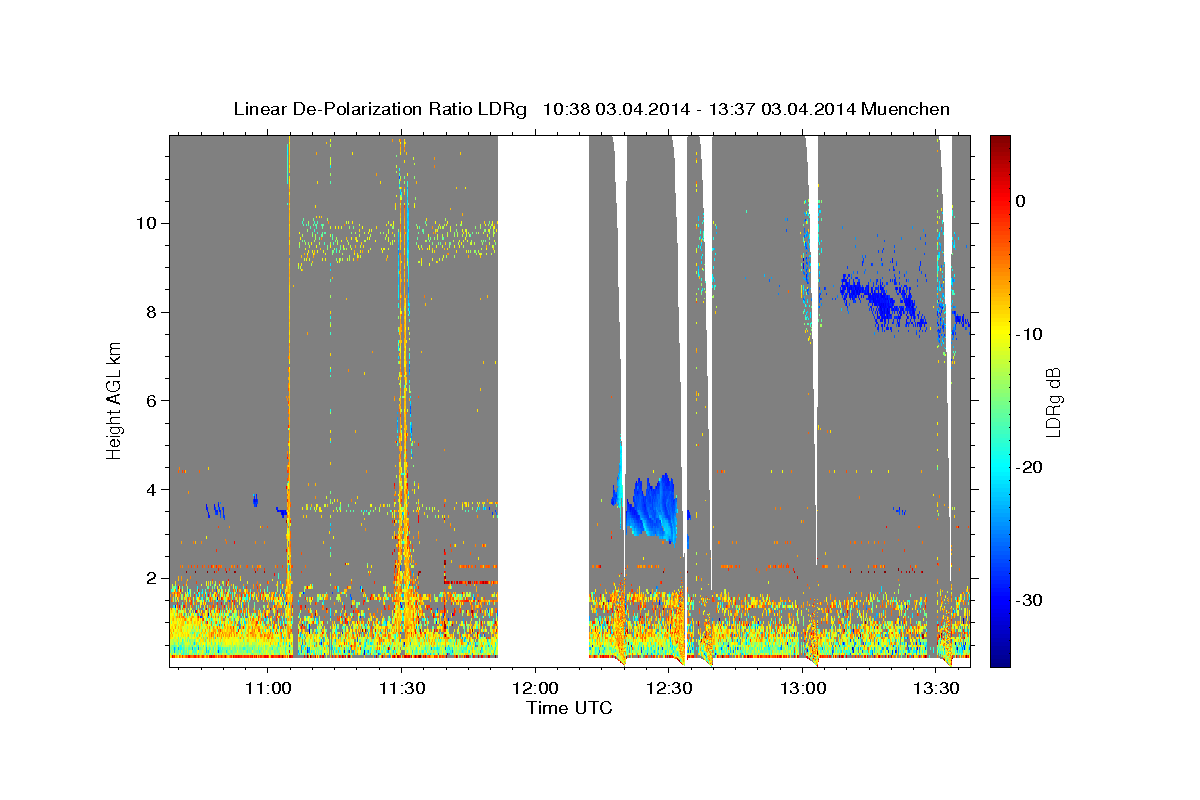The height and width of the screenshot is (800, 1200).
Task: Click the 11:30 time tick label
Action: click(402, 688)
